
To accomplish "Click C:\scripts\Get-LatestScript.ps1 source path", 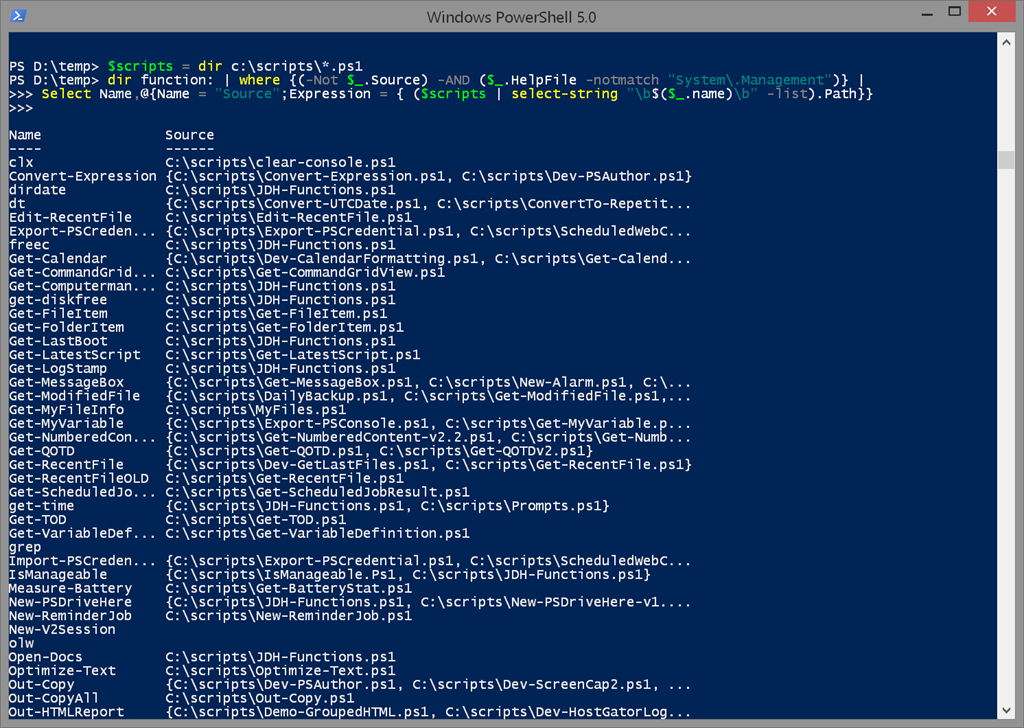I will pyautogui.click(x=293, y=355).
